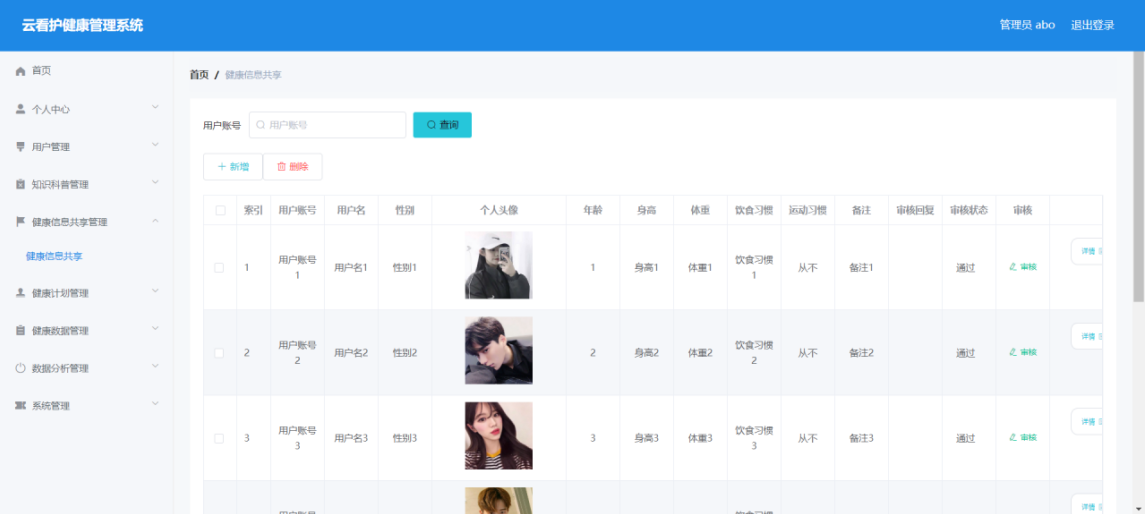Click 通过 status in row 用户名1

tap(965, 268)
